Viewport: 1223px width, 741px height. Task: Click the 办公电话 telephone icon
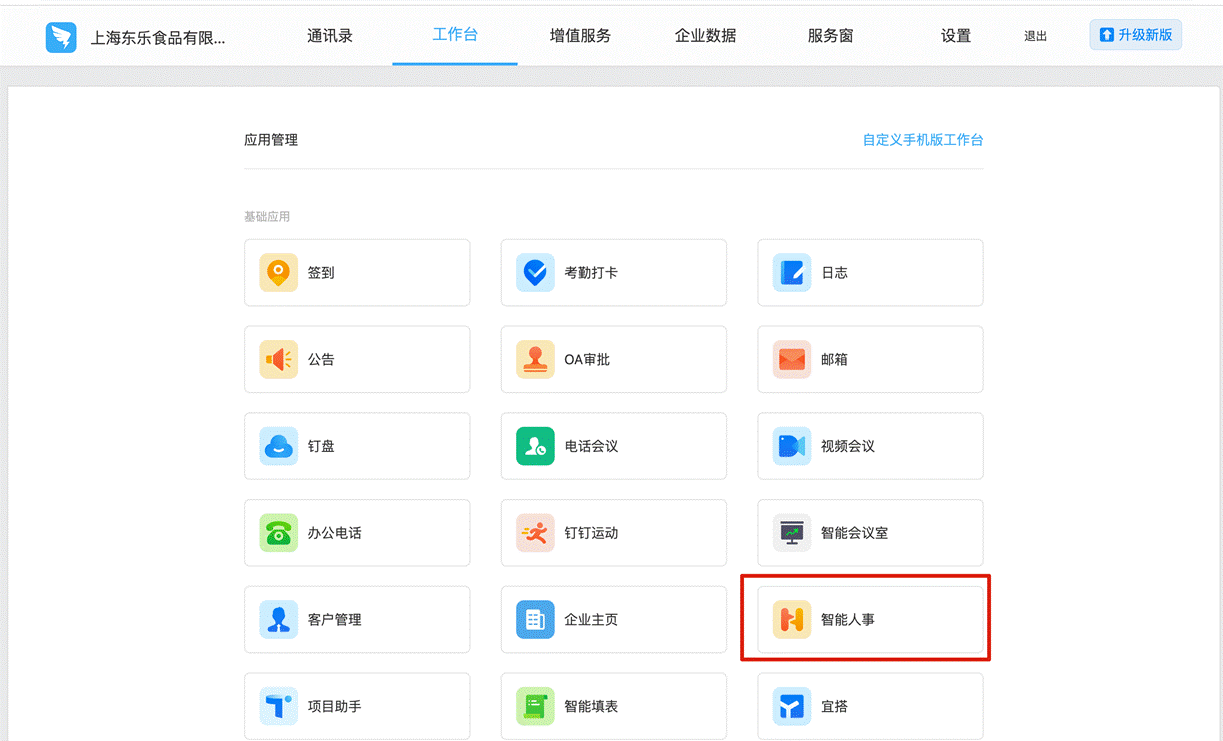click(x=279, y=533)
